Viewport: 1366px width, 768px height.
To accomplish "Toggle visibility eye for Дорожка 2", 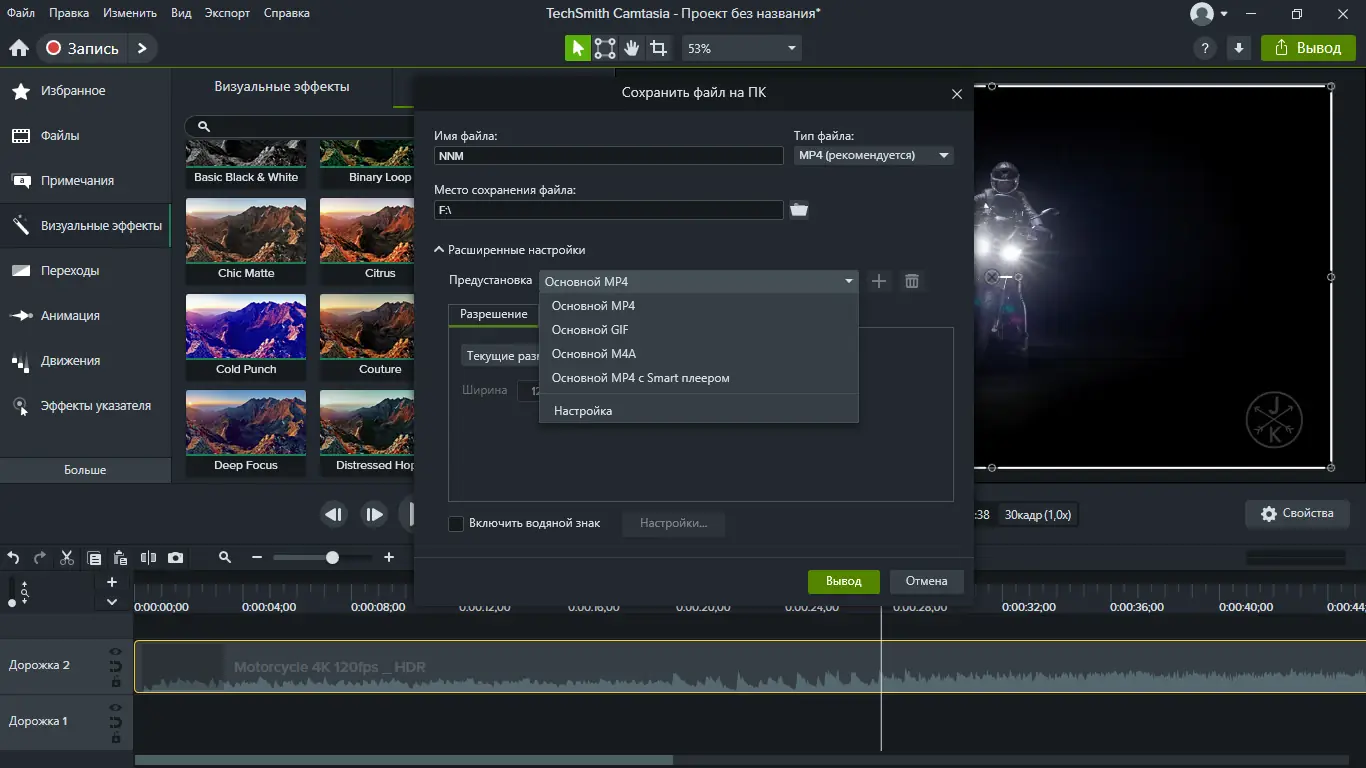I will coord(116,652).
